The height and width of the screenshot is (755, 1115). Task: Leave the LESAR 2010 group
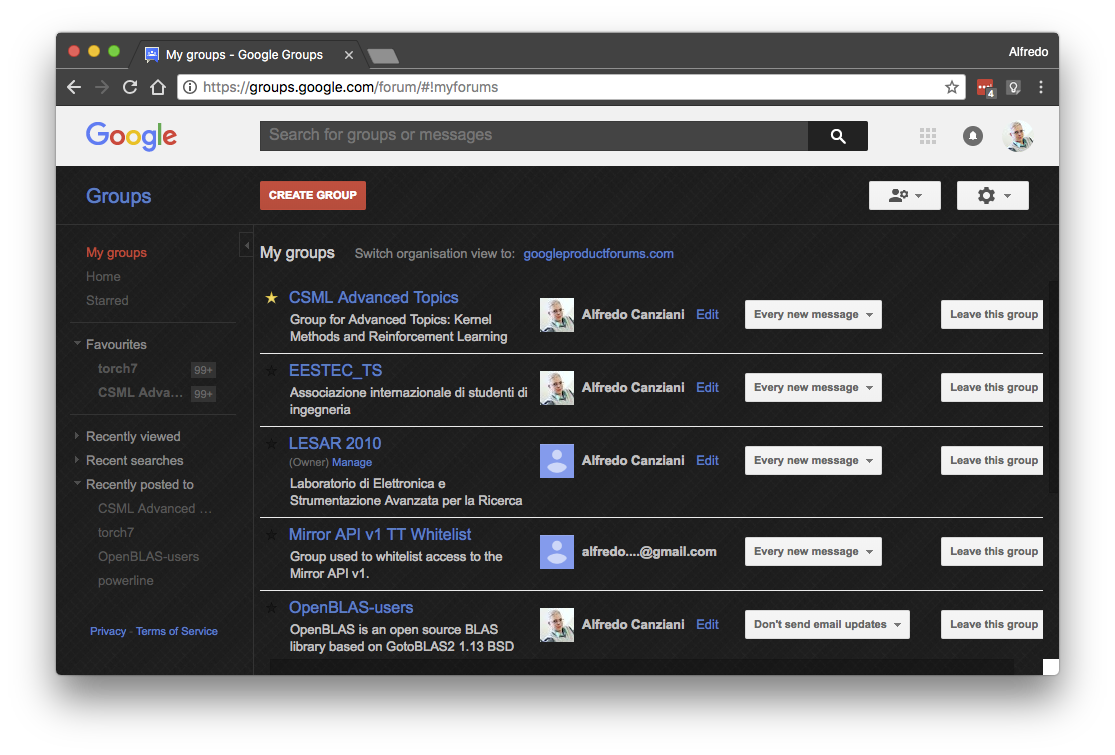click(x=993, y=461)
